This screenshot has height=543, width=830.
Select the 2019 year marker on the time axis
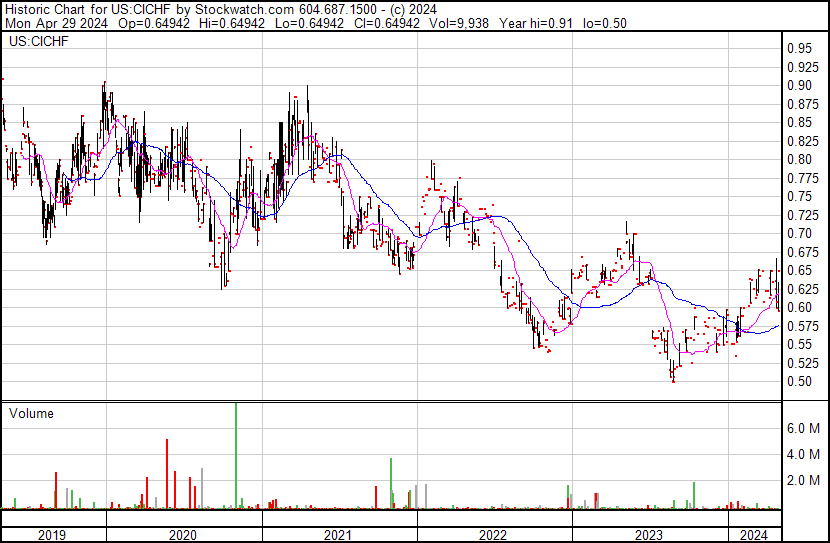pyautogui.click(x=52, y=535)
